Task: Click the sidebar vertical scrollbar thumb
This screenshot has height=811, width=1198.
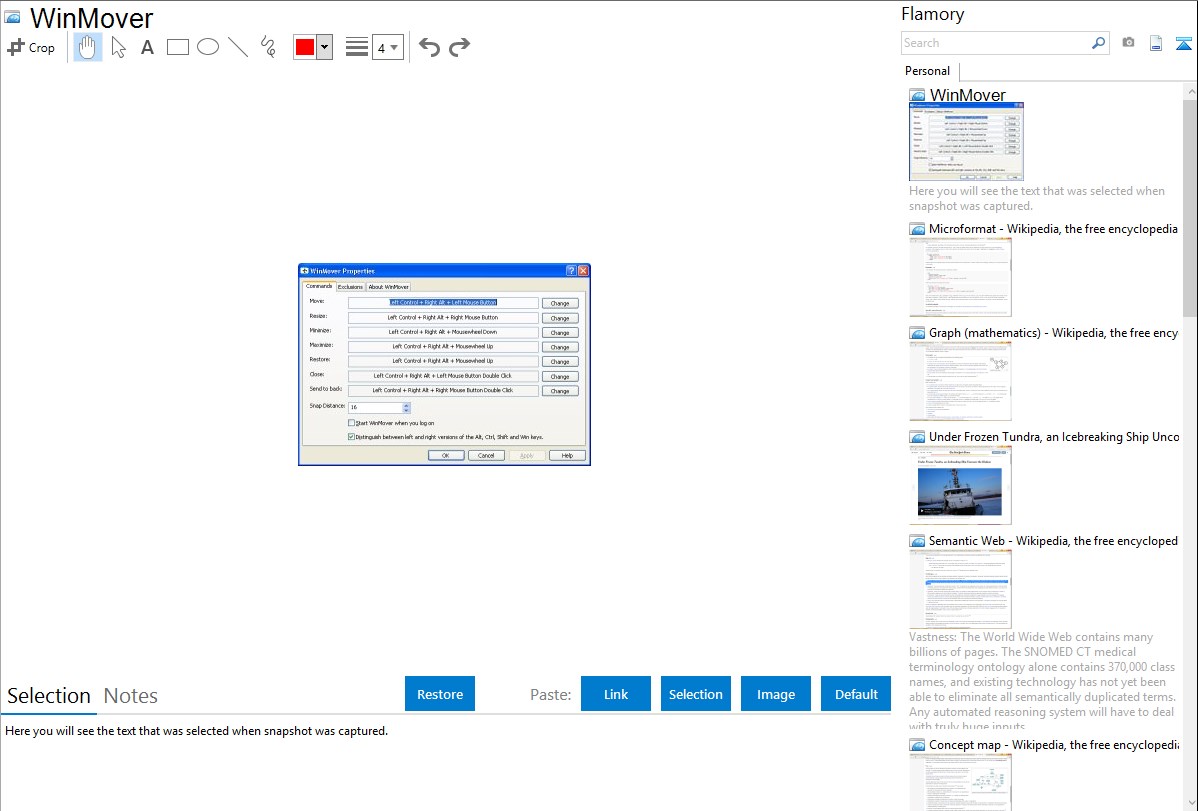Action: tap(1190, 208)
